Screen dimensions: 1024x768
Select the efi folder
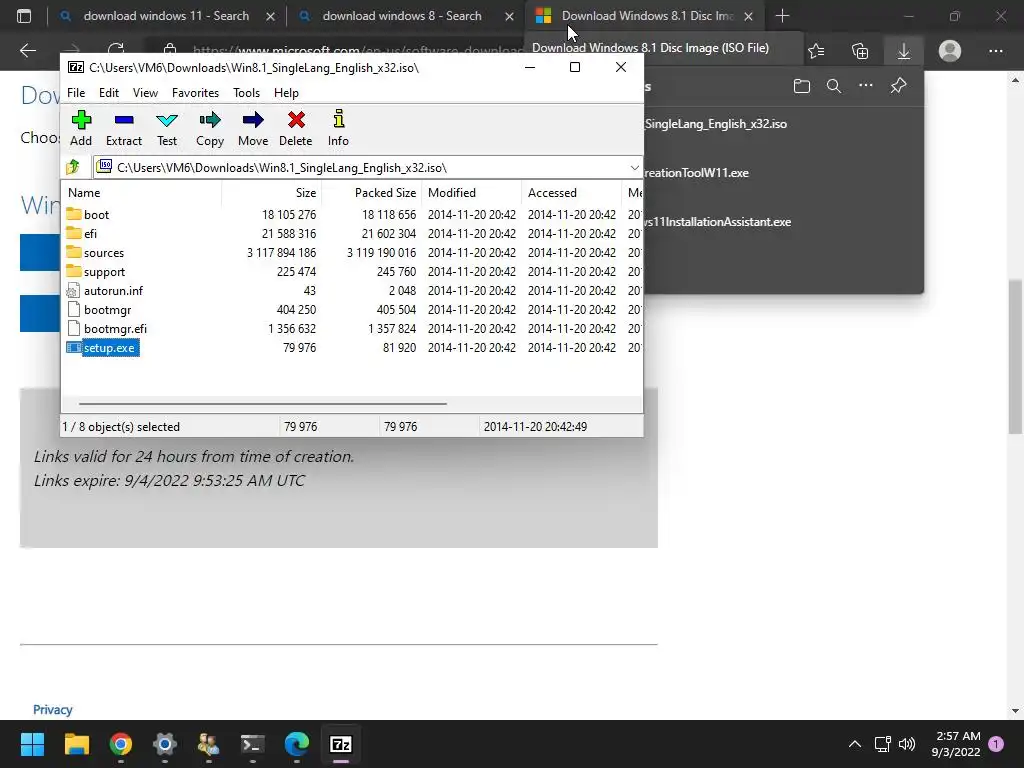coord(90,234)
